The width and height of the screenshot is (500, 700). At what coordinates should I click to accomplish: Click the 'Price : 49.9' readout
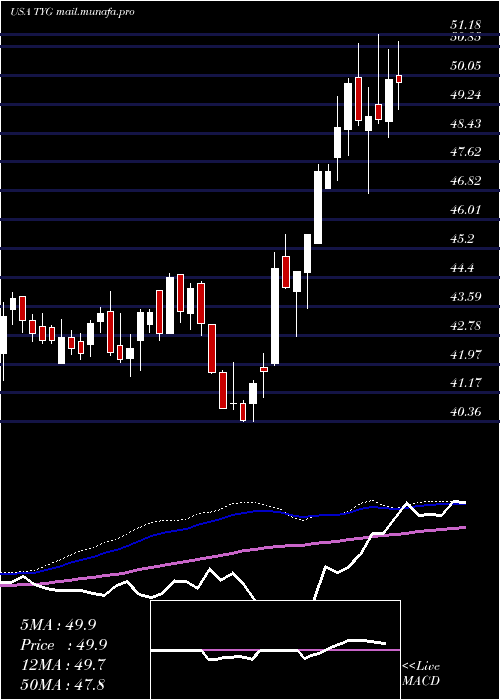(x=64, y=645)
